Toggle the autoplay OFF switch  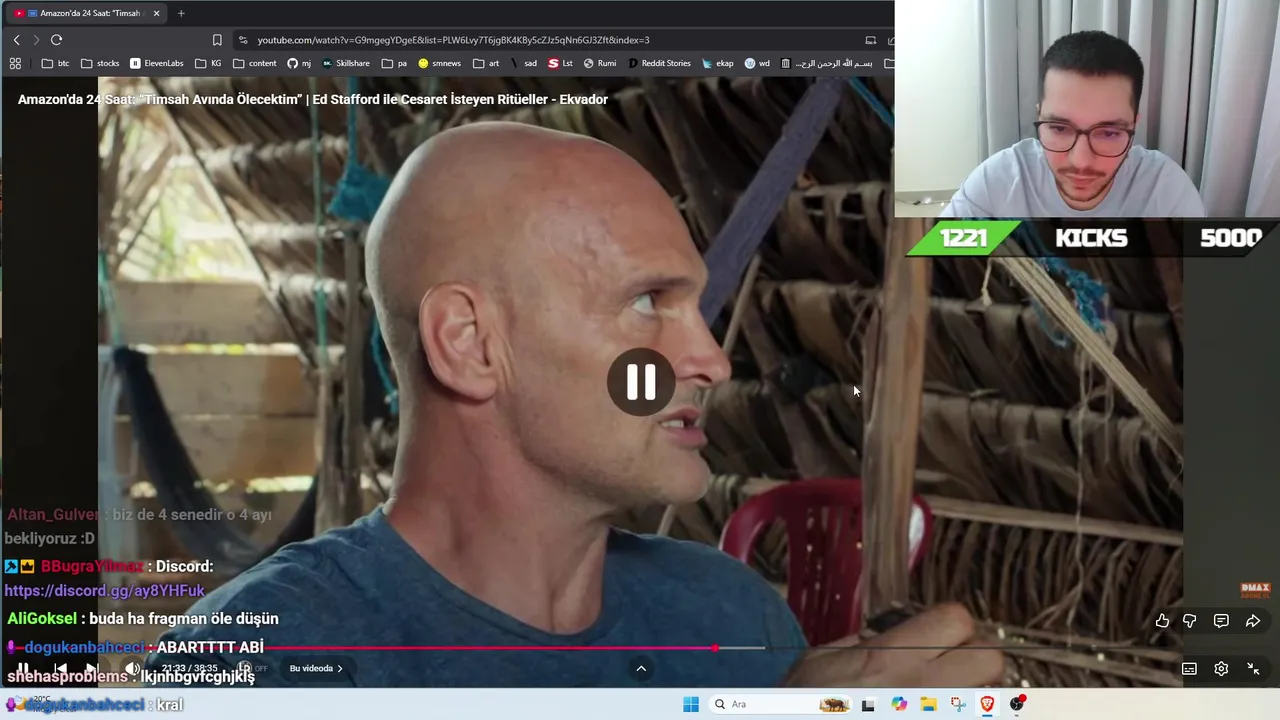pyautogui.click(x=252, y=668)
